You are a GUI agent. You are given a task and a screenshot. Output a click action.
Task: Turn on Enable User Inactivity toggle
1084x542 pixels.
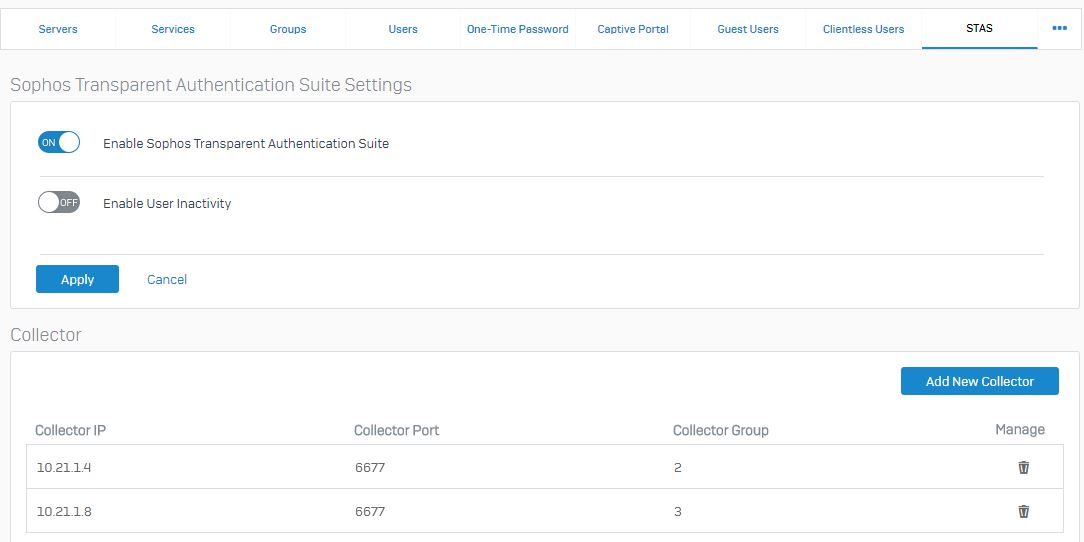coord(59,203)
